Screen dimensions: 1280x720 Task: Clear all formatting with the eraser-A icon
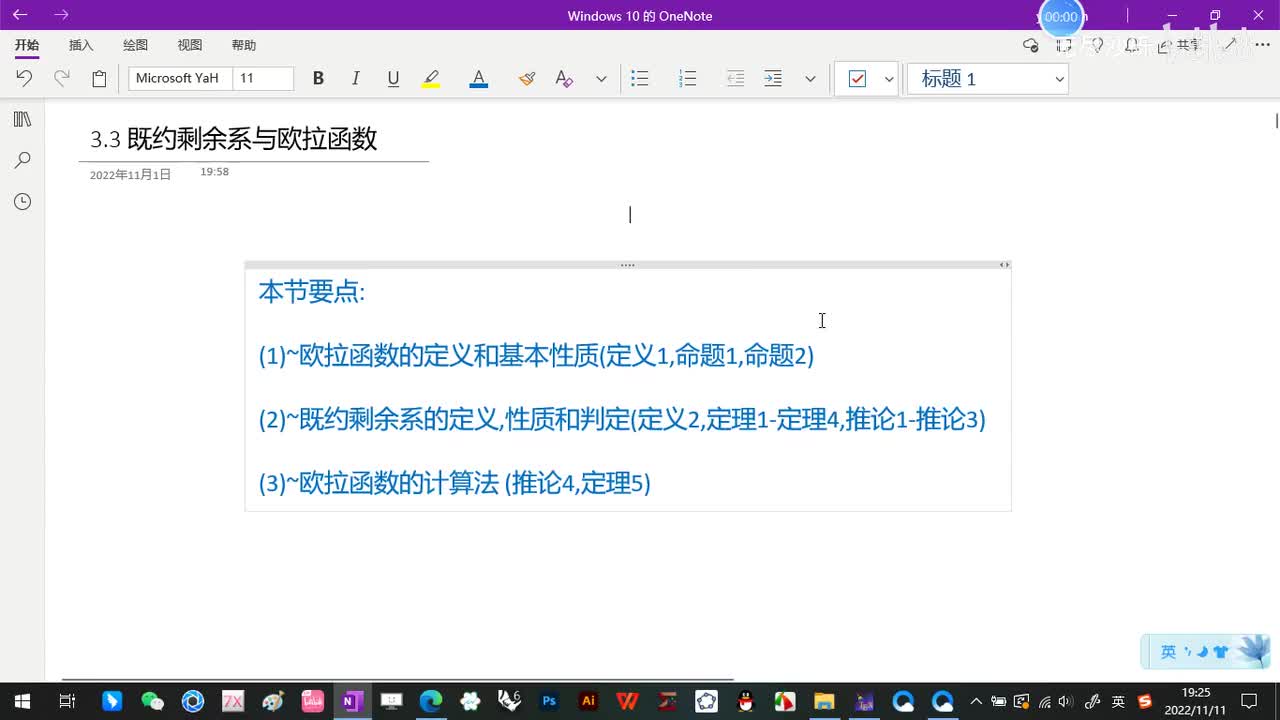click(564, 78)
